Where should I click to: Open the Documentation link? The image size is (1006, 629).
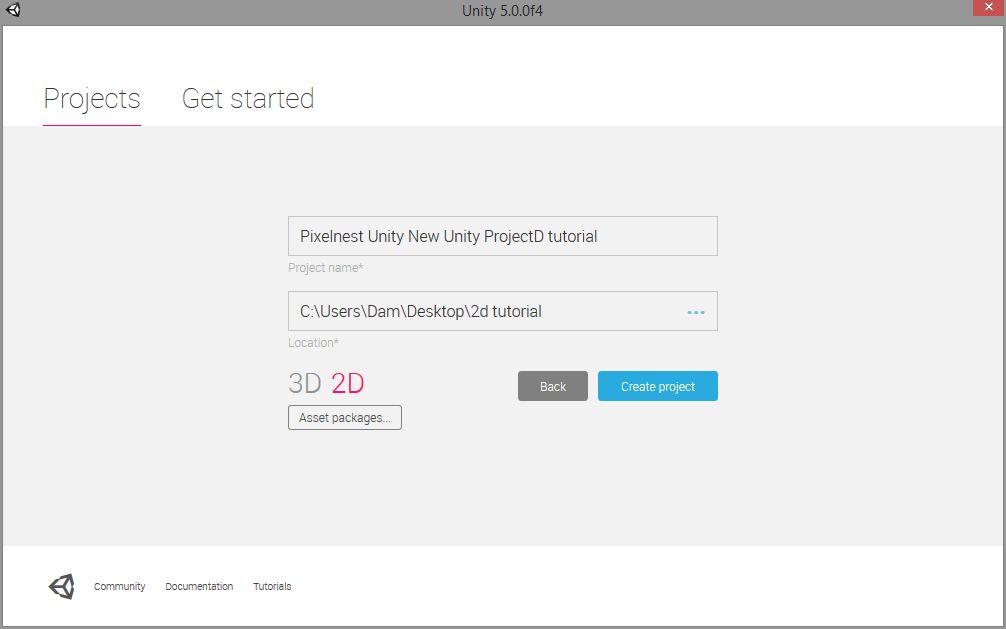point(199,587)
